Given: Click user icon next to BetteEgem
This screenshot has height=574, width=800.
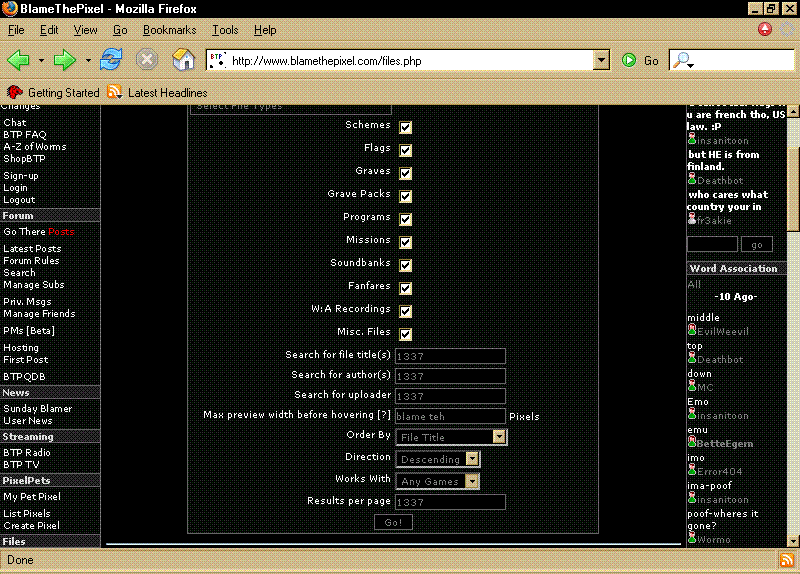Looking at the screenshot, I should (x=692, y=442).
